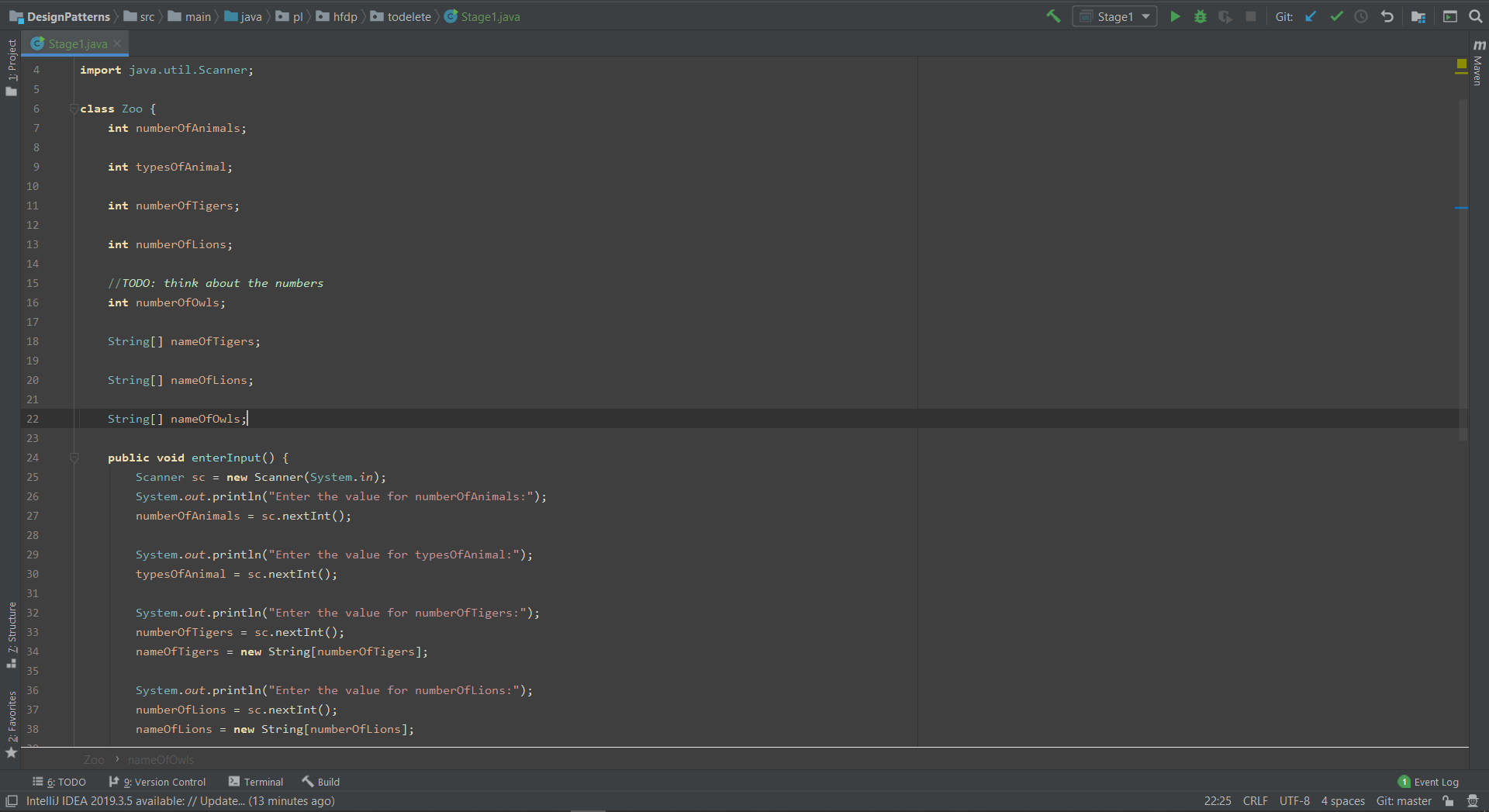This screenshot has height=812, width=1489.
Task: Click line number 22 in the gutter
Action: pos(33,419)
